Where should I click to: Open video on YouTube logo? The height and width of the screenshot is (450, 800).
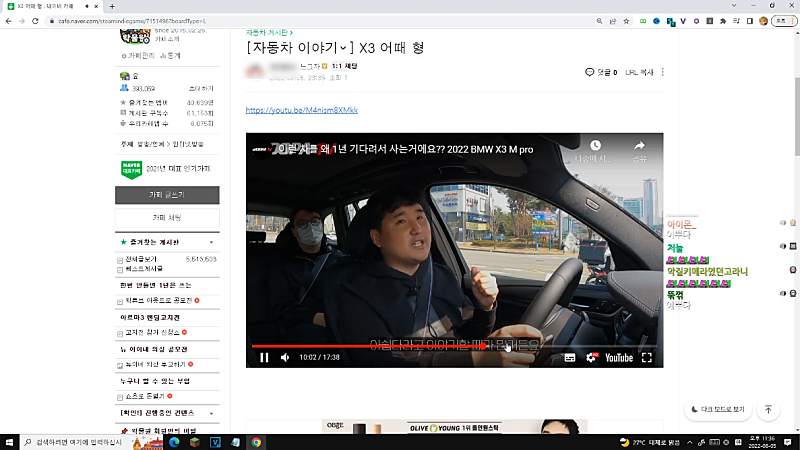pyautogui.click(x=619, y=358)
